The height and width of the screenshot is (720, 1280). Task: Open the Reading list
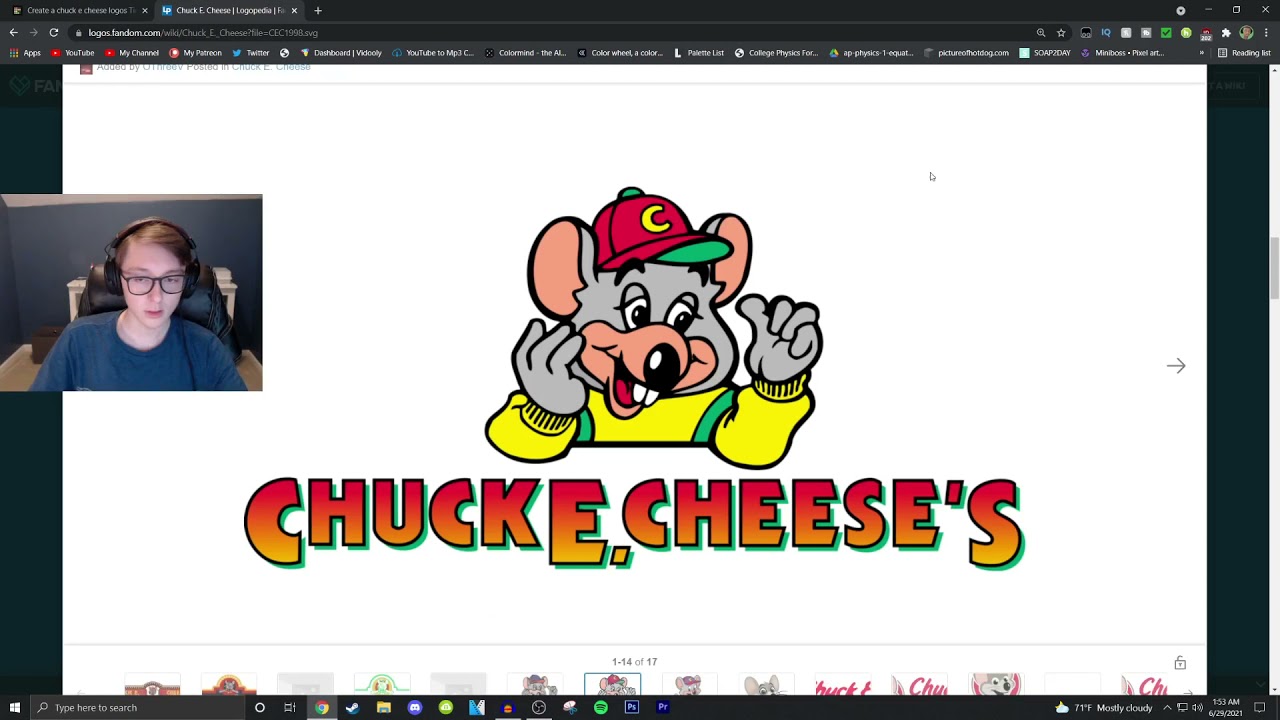[1244, 53]
